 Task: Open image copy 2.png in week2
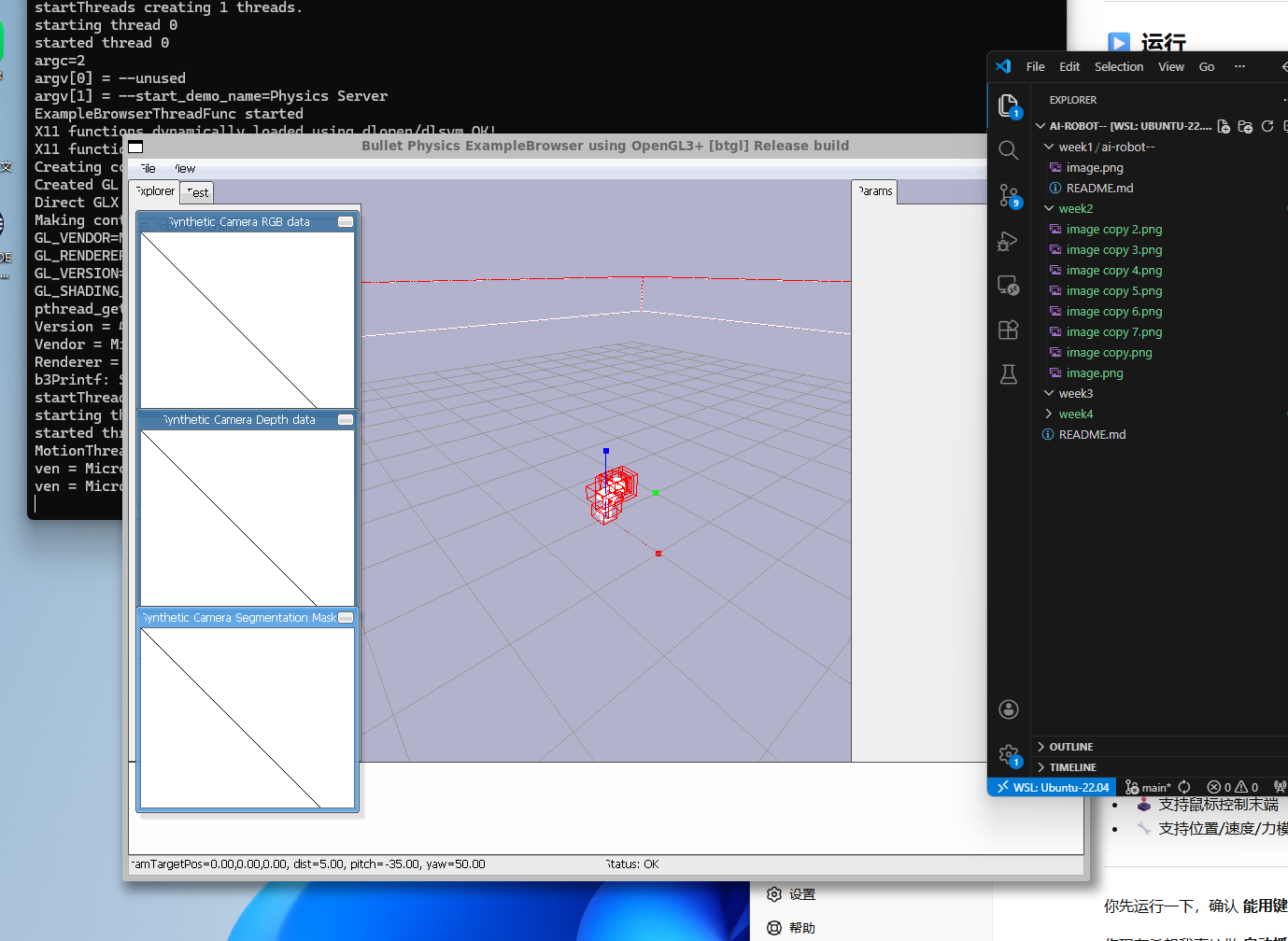pyautogui.click(x=1114, y=230)
